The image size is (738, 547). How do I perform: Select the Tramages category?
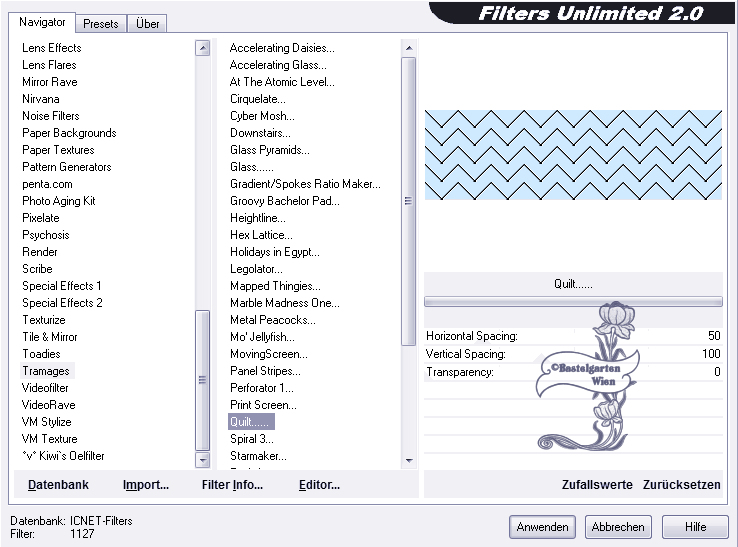[x=46, y=371]
